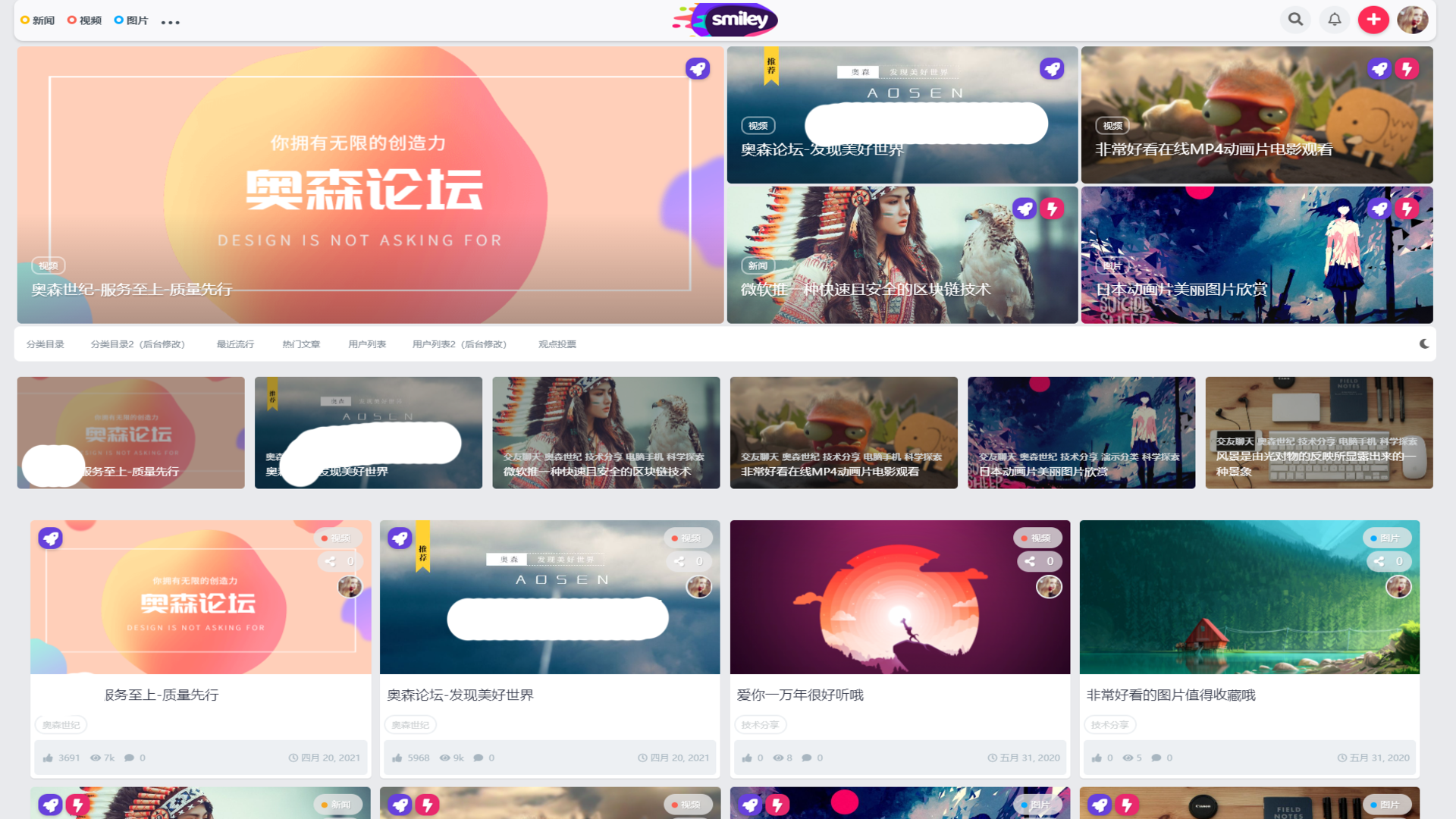Click the 技术分享 tag under 非常好看的图片值得收藏哦

tap(1109, 725)
